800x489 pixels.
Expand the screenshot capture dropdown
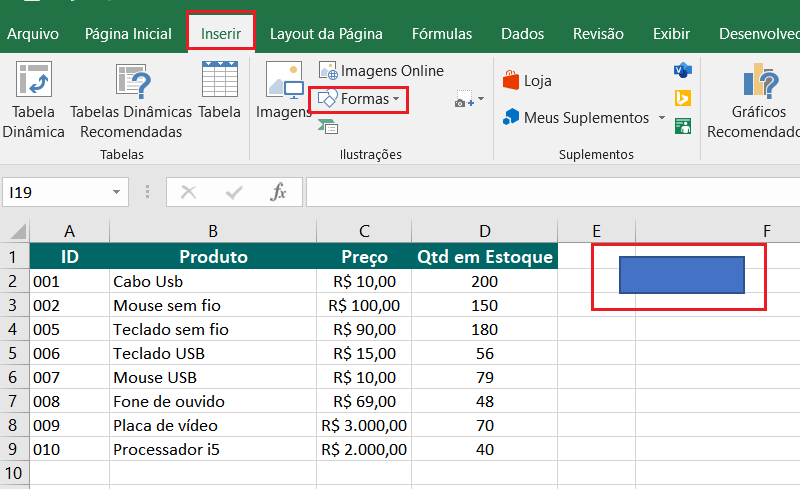pos(480,99)
